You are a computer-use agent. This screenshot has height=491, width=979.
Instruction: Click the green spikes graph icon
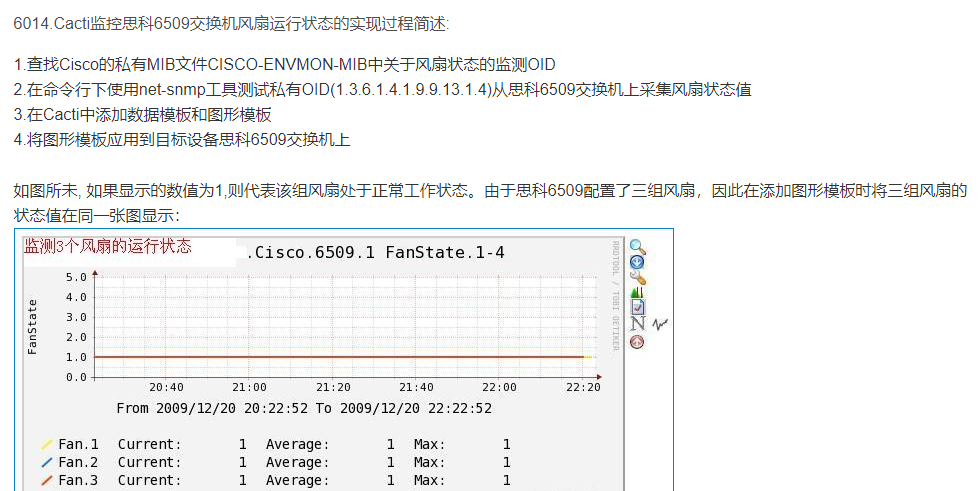(x=637, y=292)
